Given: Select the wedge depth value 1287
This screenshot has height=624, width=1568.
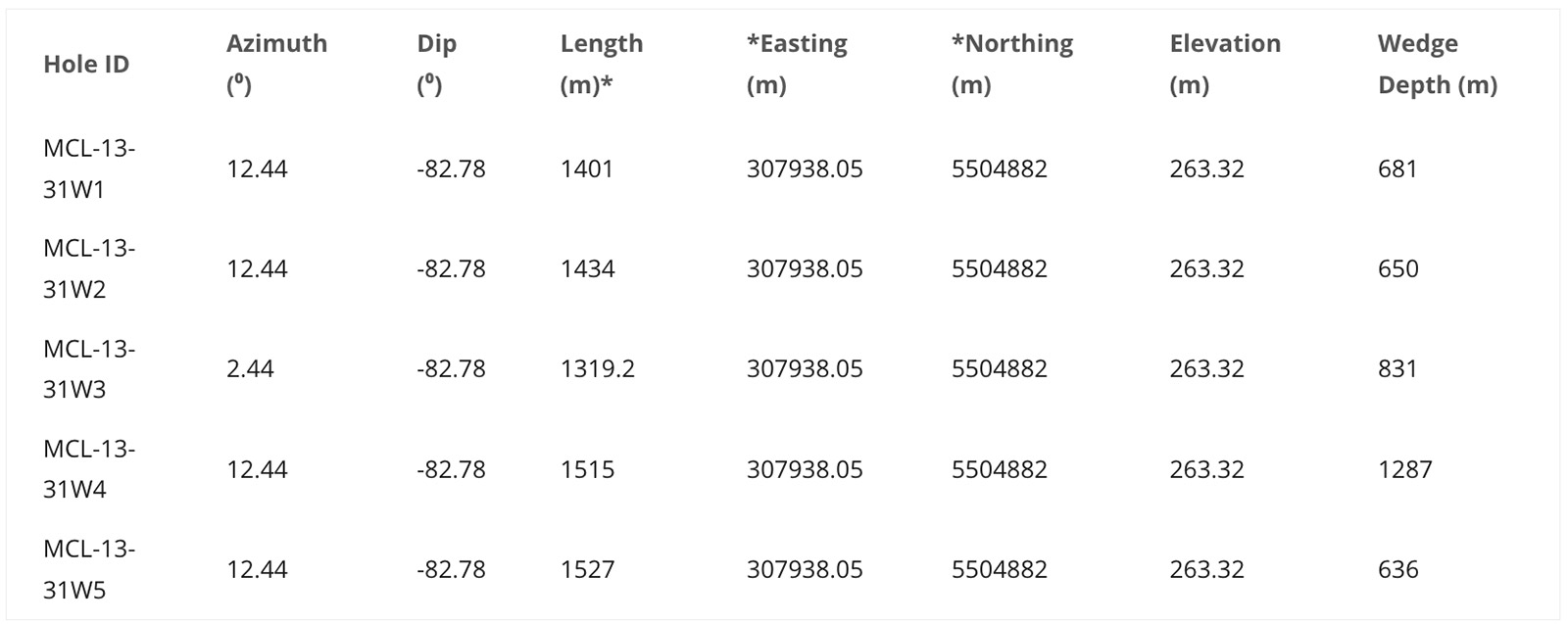Looking at the screenshot, I should click(1404, 469).
